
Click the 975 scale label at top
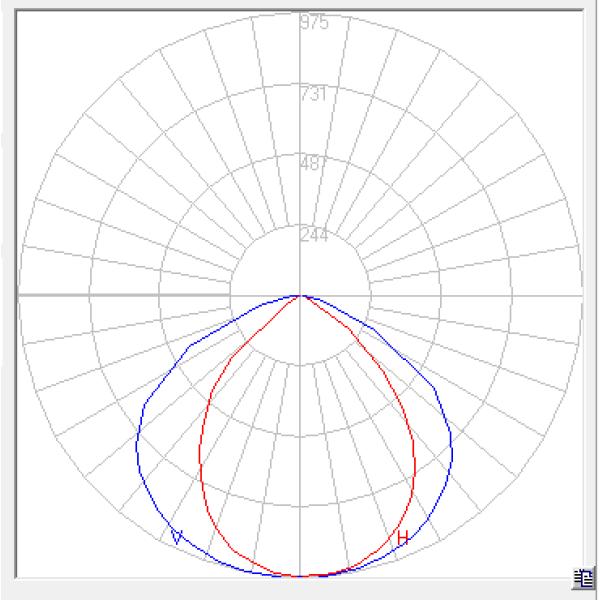click(314, 23)
